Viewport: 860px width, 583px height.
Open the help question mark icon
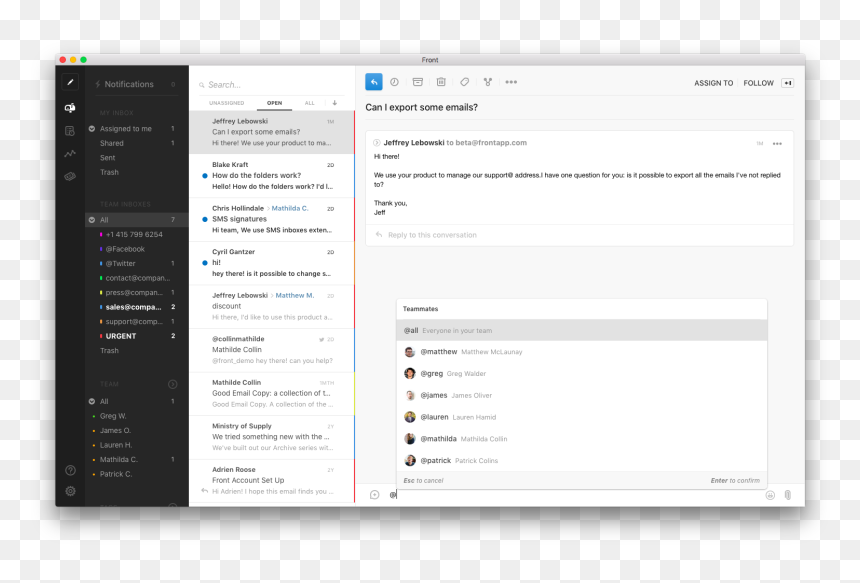pyautogui.click(x=70, y=471)
